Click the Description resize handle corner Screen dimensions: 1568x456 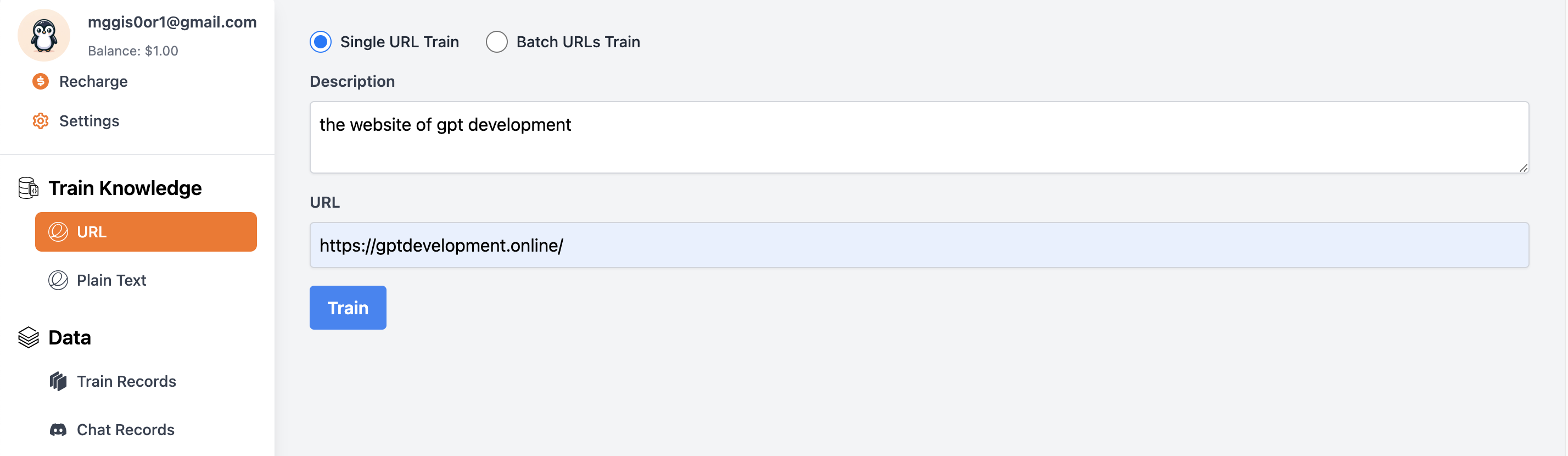click(1523, 168)
